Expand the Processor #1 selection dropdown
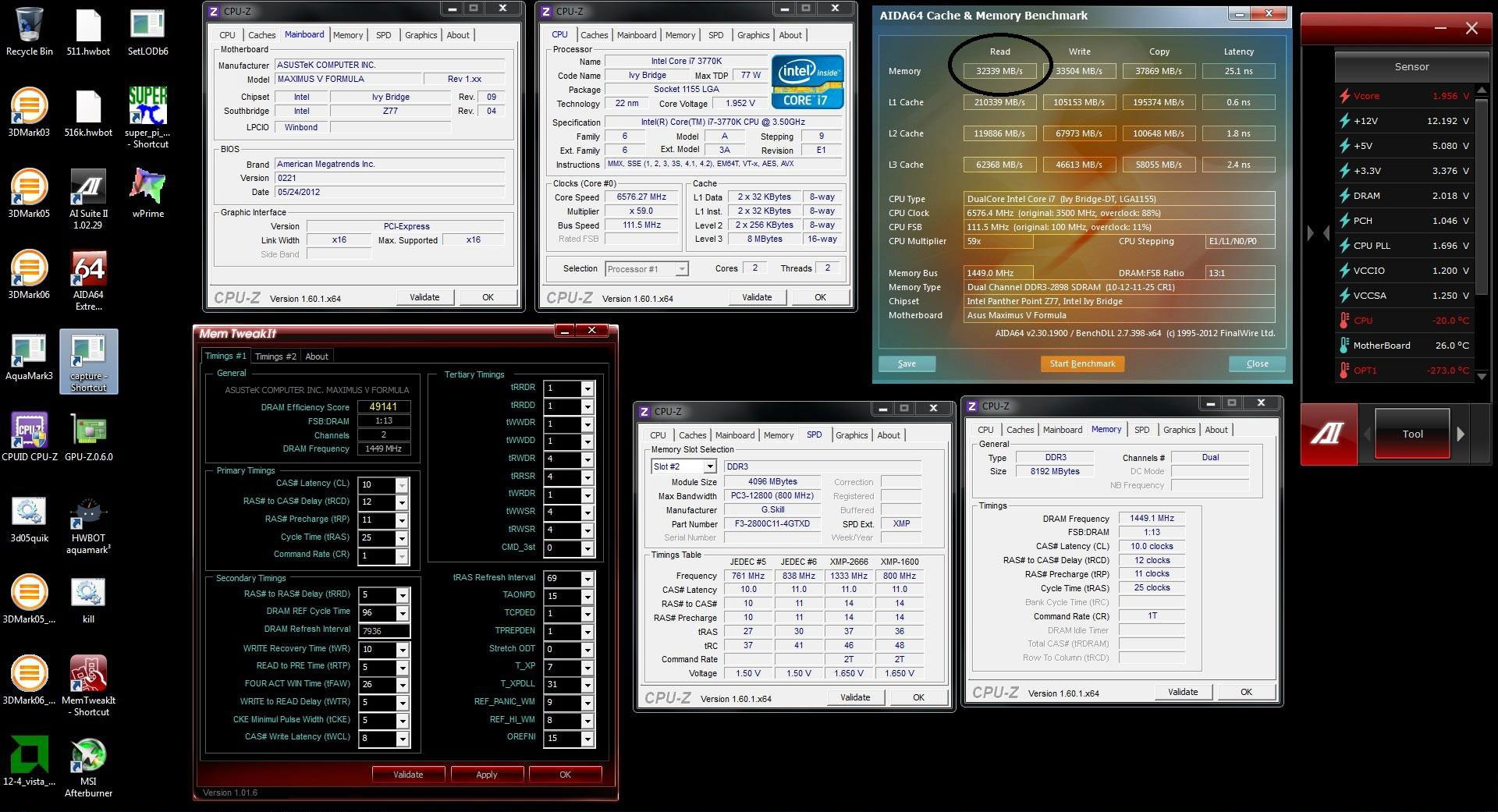The image size is (1498, 812). 681,269
